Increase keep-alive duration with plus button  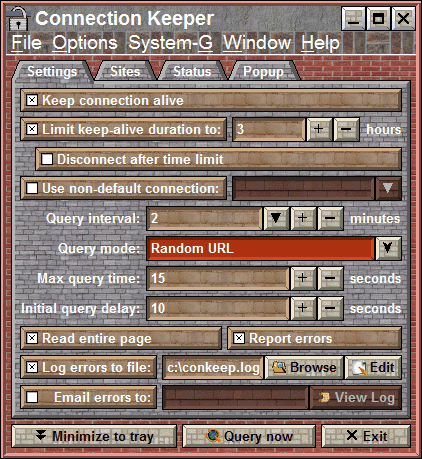319,129
